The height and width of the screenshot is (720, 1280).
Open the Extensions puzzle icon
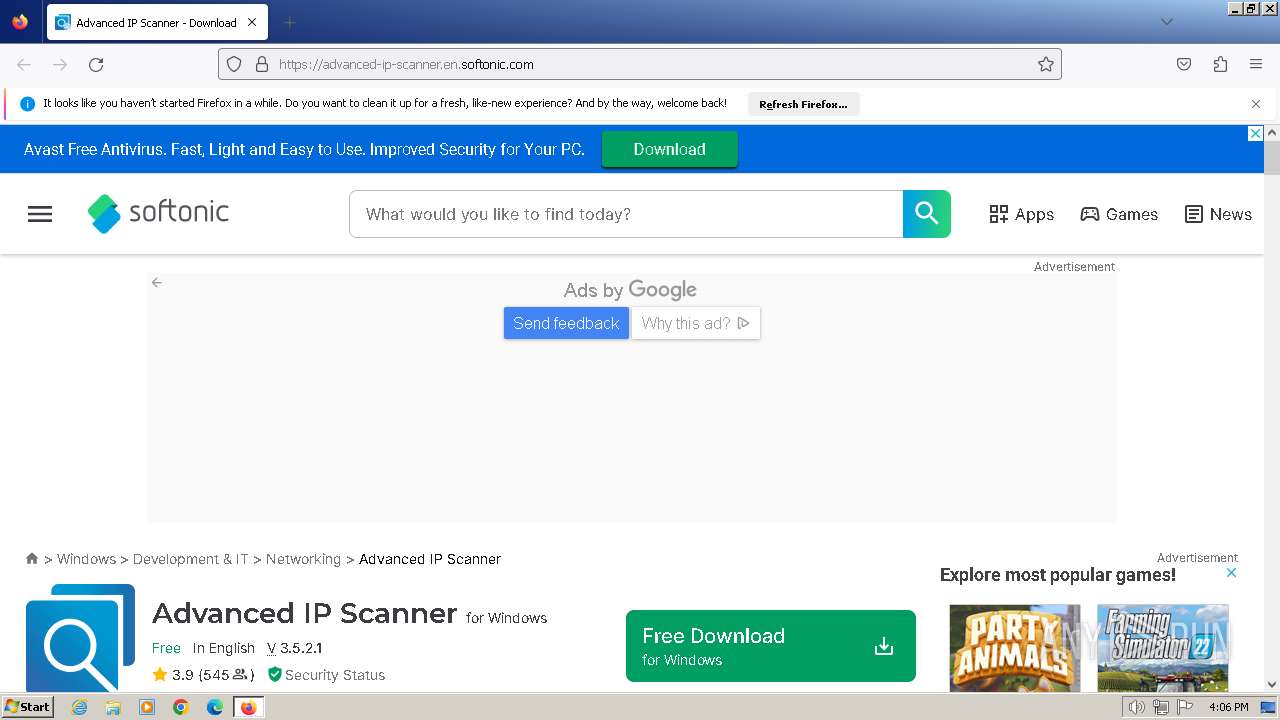point(1220,64)
